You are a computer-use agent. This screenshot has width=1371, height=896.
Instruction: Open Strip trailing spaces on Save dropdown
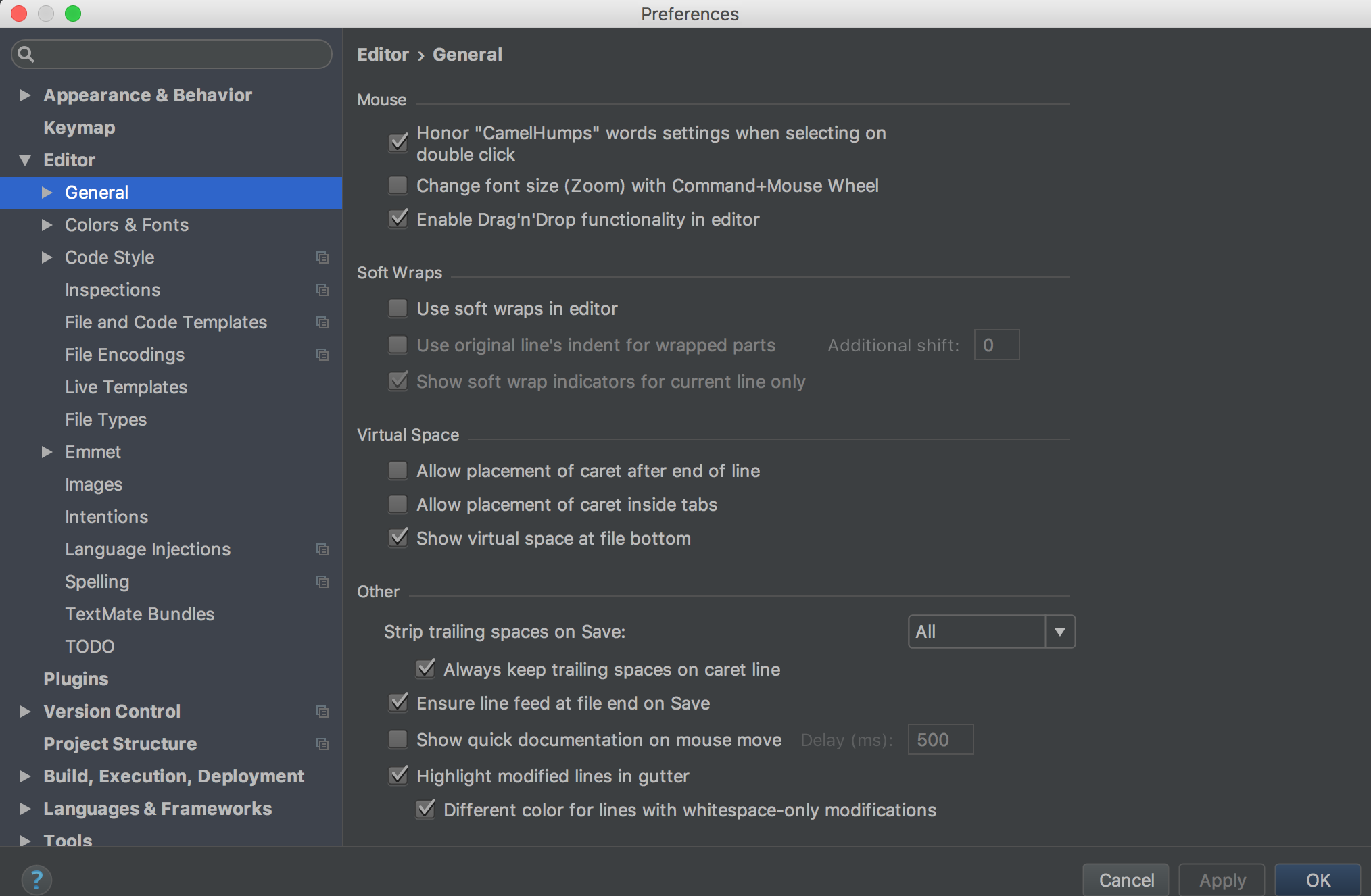point(991,632)
